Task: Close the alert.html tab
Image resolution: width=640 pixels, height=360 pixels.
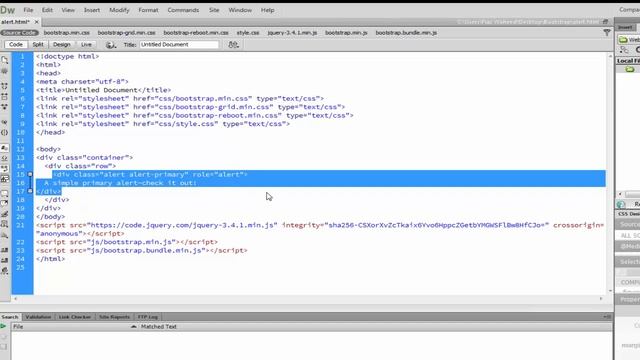Action: (x=37, y=22)
